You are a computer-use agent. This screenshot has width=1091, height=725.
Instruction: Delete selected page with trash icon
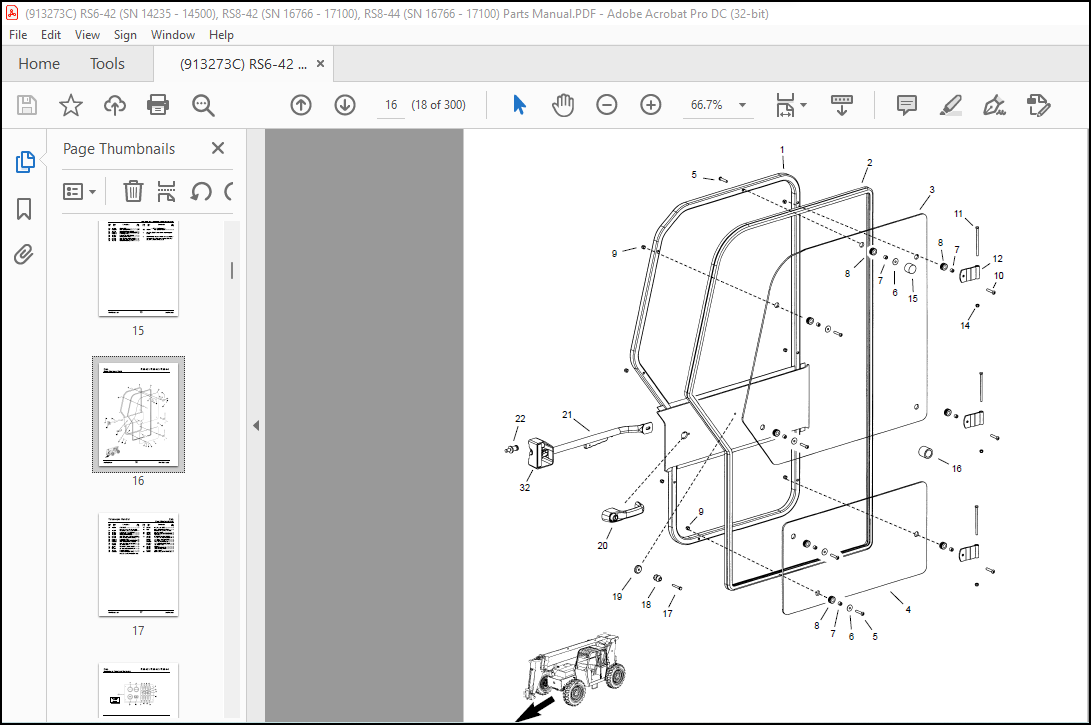click(x=133, y=191)
